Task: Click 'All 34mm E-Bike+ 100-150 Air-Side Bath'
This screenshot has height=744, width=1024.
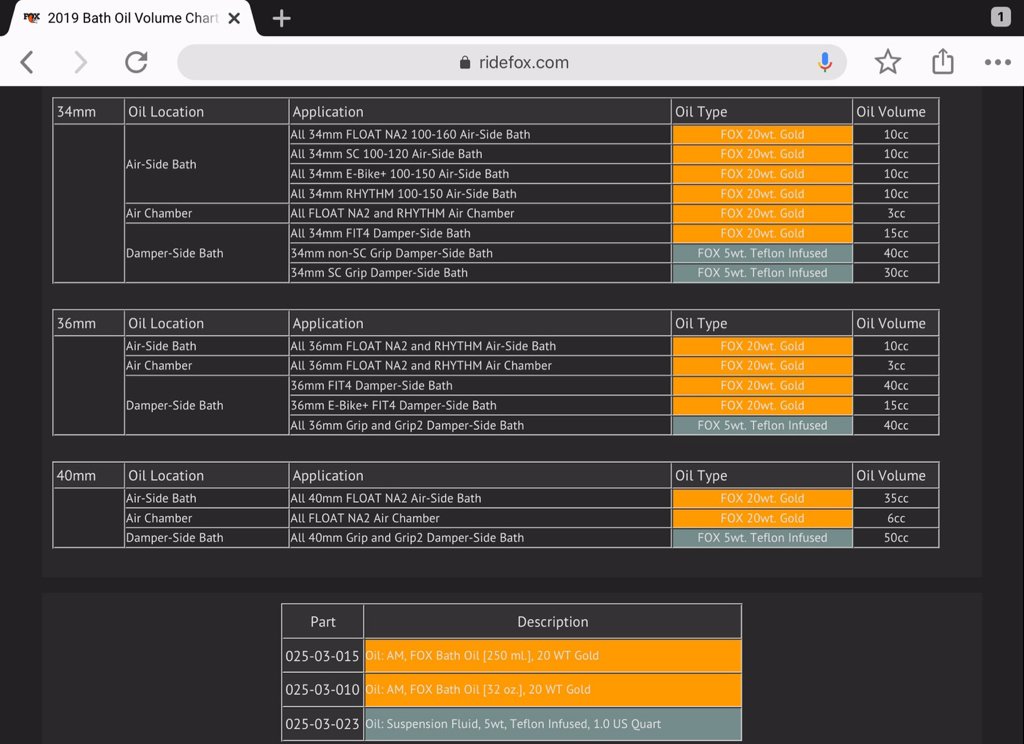Action: [x=400, y=174]
